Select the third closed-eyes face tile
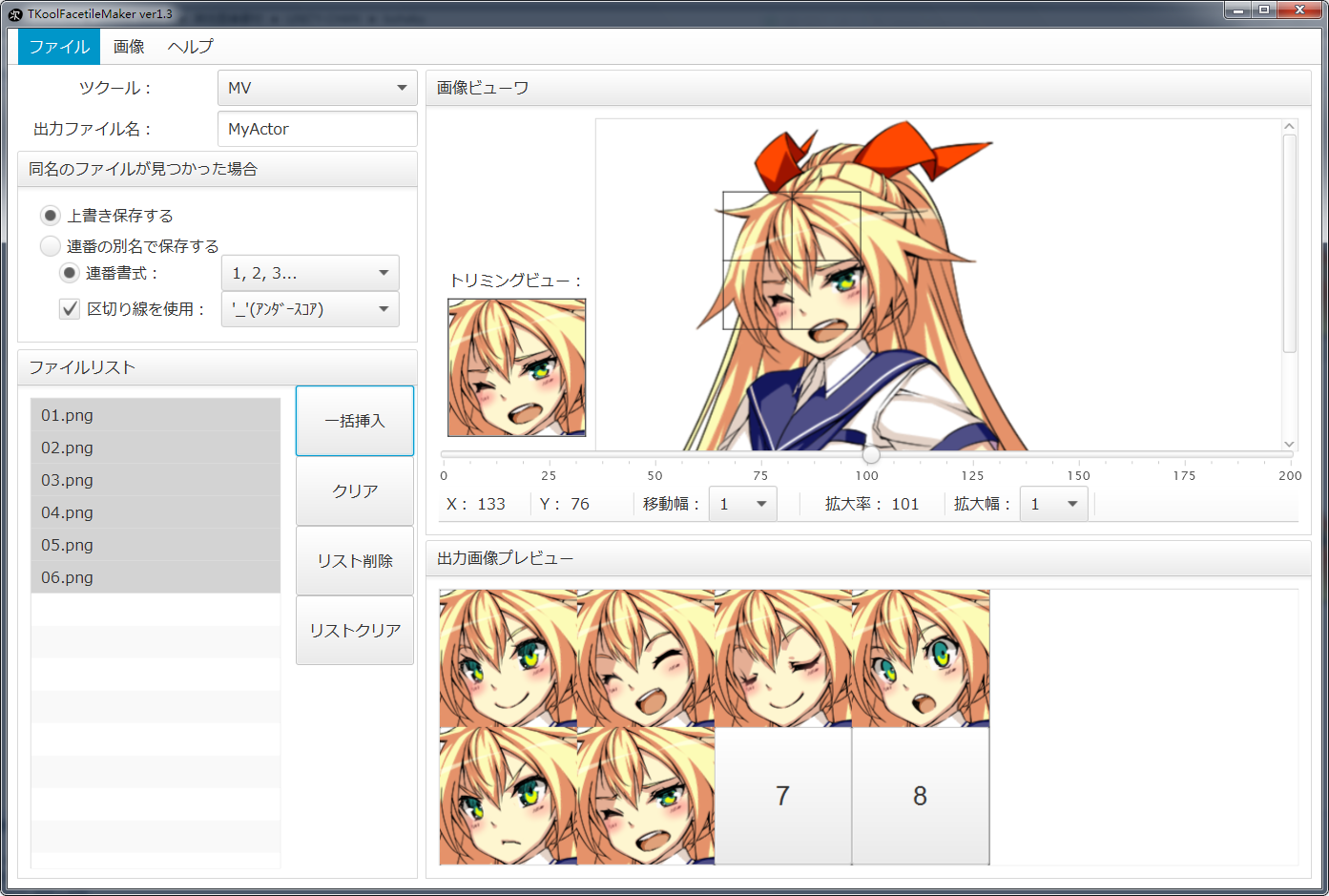This screenshot has height=896, width=1329. click(783, 658)
